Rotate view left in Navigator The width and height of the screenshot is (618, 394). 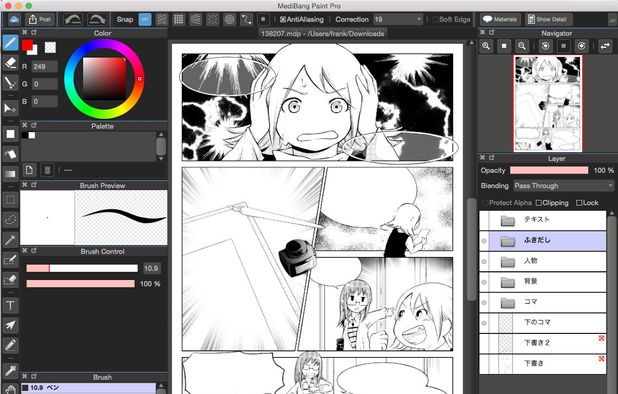[545, 46]
